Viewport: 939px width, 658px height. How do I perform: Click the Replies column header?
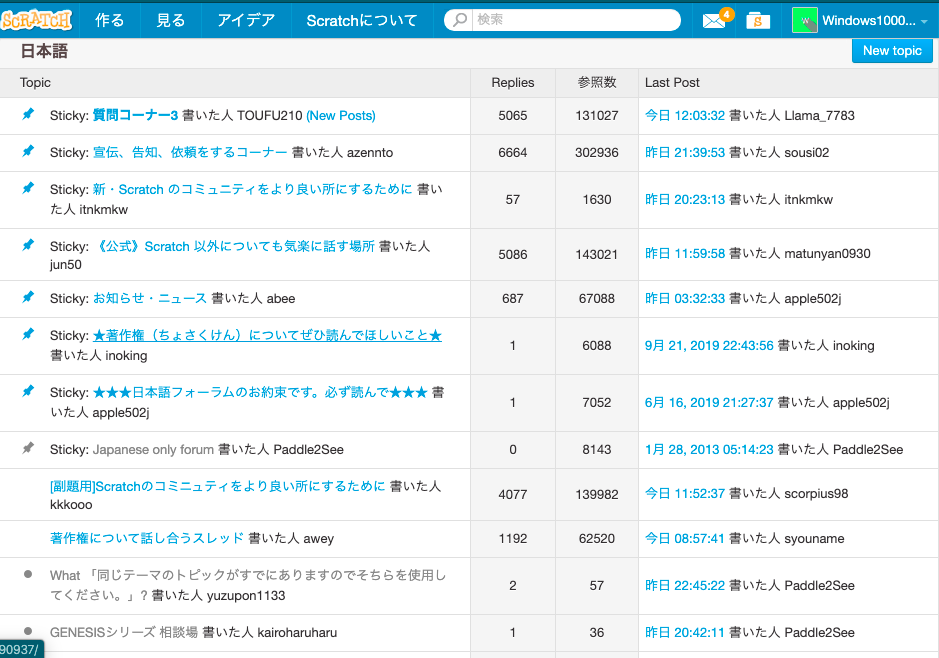[x=513, y=83]
